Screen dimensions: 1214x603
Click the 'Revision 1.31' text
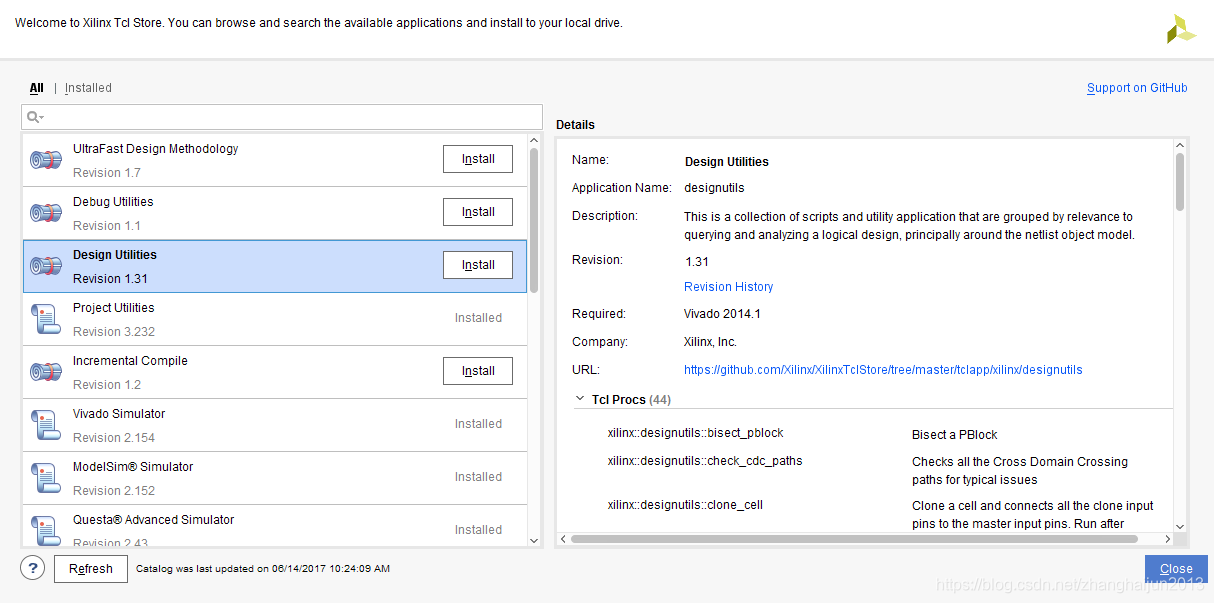point(111,279)
